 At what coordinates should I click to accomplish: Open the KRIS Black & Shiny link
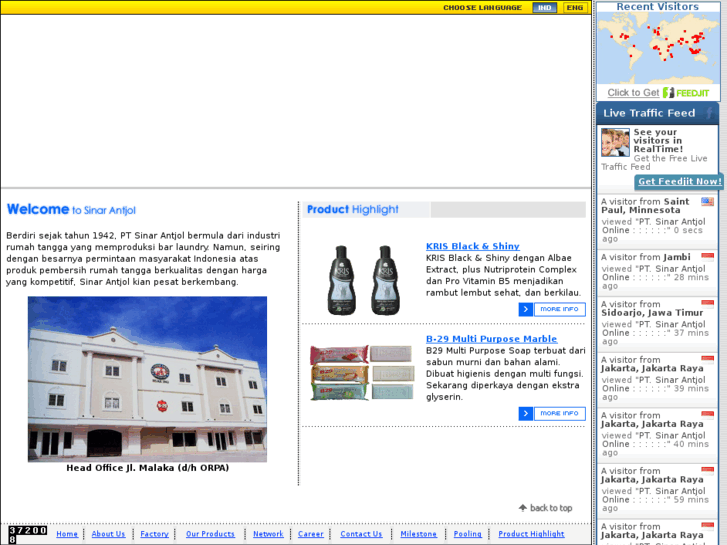(472, 246)
